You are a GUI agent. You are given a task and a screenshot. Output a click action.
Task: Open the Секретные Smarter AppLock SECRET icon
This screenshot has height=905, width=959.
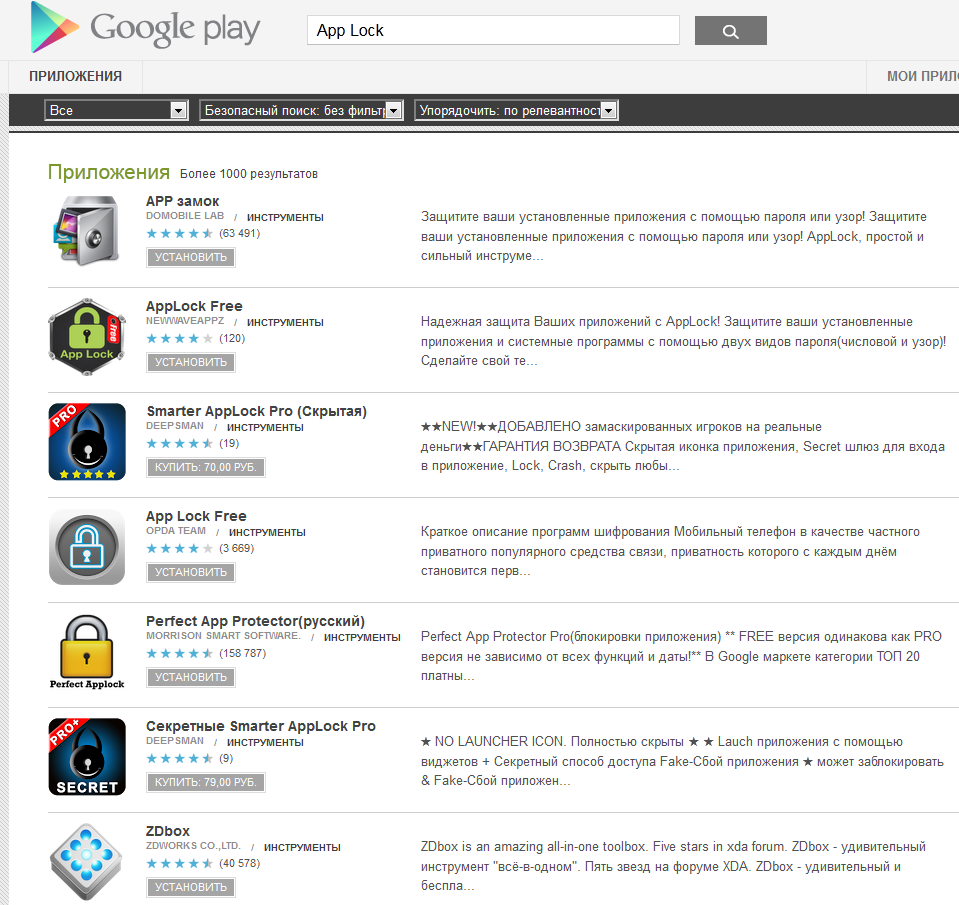coord(87,756)
